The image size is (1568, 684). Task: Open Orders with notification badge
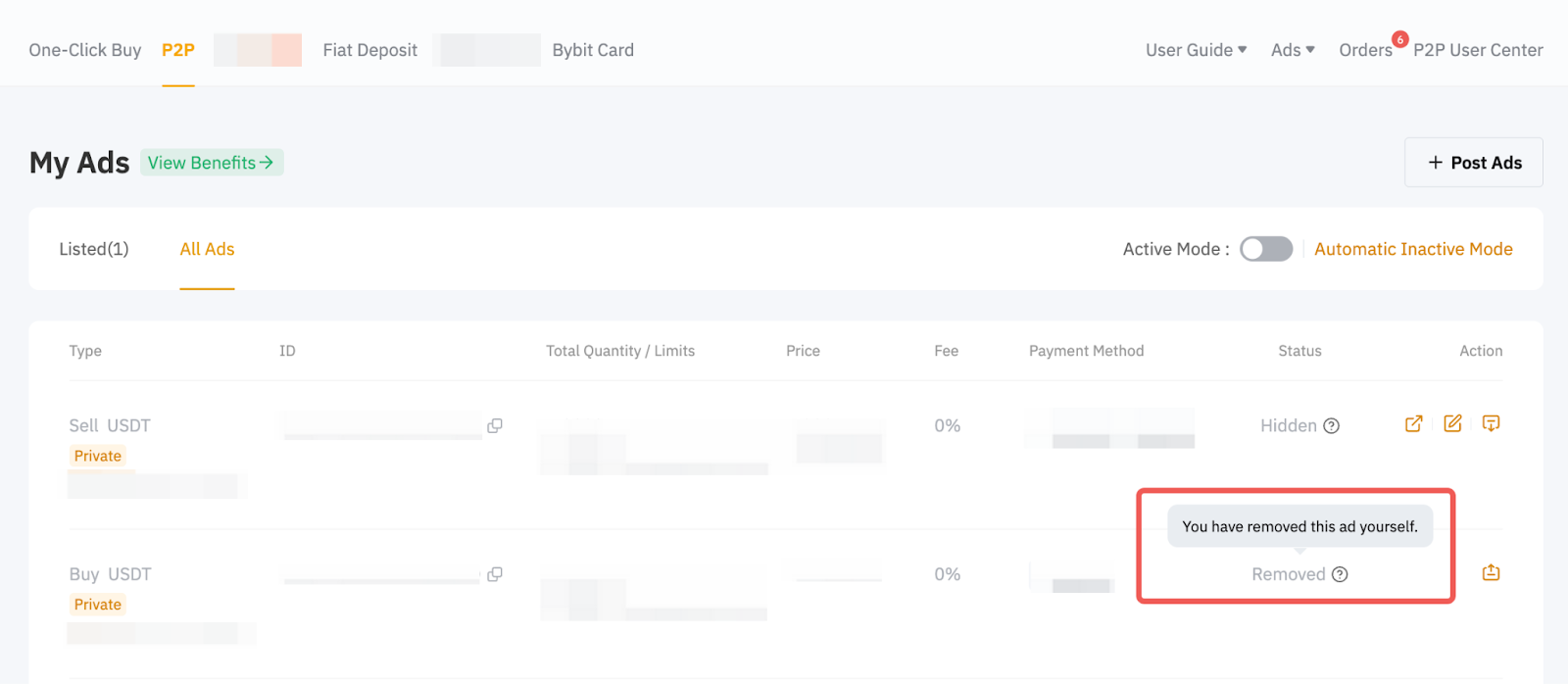(x=1366, y=50)
